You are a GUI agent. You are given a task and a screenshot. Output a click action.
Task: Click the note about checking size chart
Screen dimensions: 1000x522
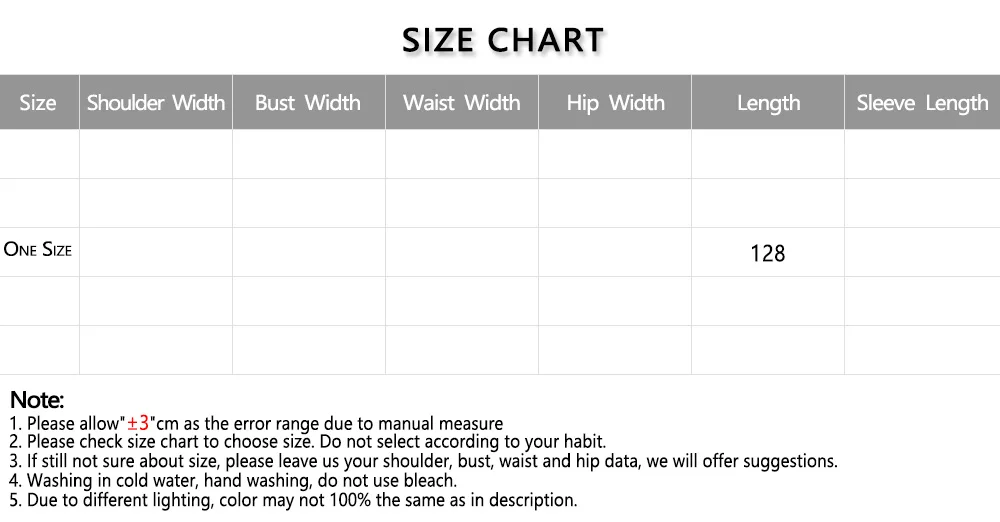pos(310,442)
